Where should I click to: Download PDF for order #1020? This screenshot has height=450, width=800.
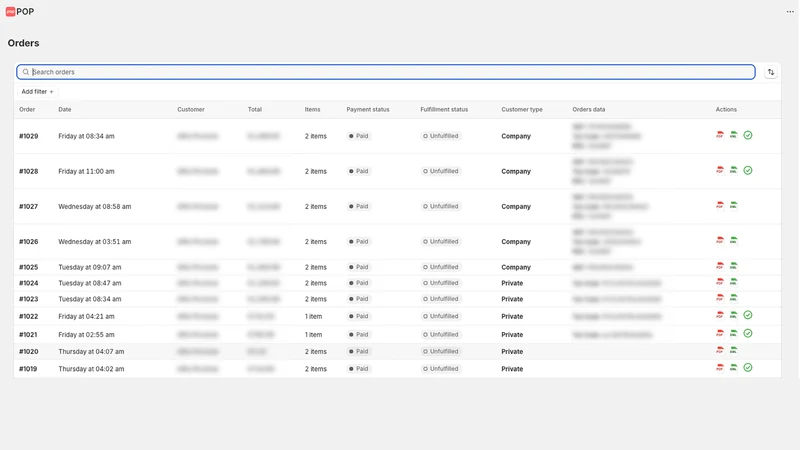720,351
